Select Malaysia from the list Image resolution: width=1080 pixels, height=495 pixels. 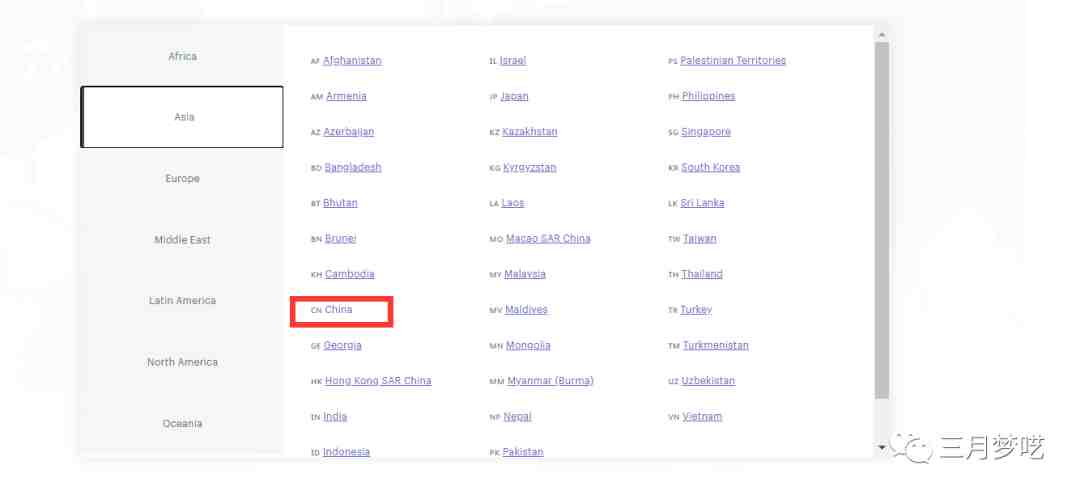pos(525,274)
